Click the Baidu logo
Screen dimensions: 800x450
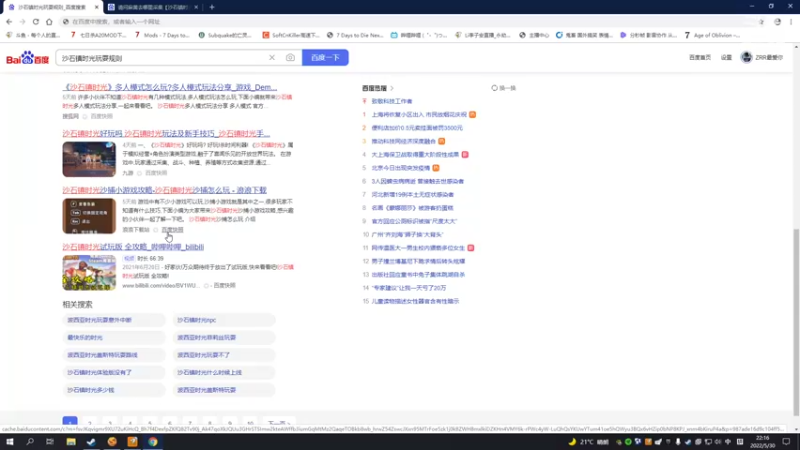click(28, 58)
